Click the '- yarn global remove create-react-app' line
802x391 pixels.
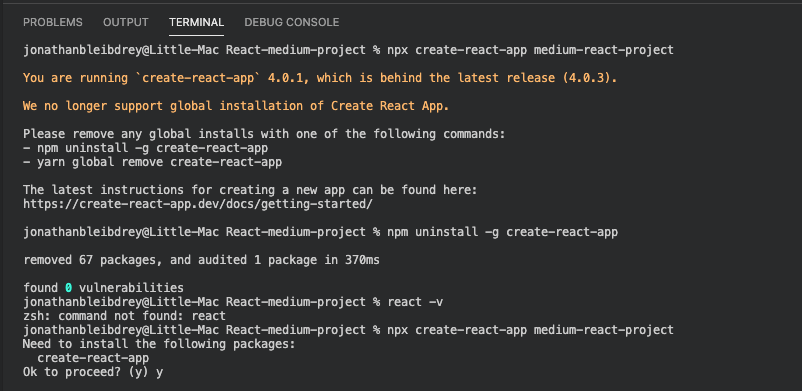pyautogui.click(x=152, y=162)
